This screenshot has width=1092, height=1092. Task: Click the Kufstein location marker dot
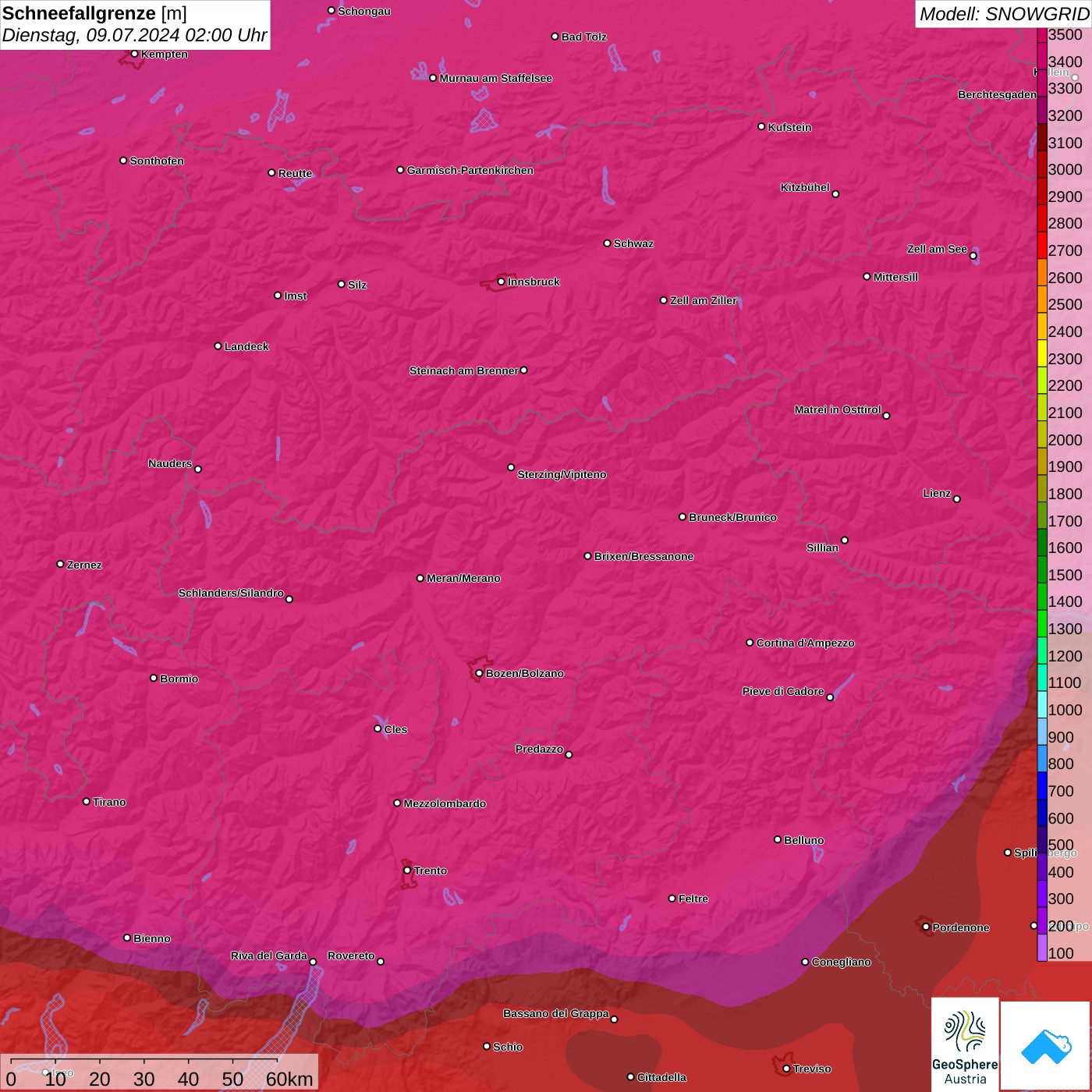(x=761, y=126)
